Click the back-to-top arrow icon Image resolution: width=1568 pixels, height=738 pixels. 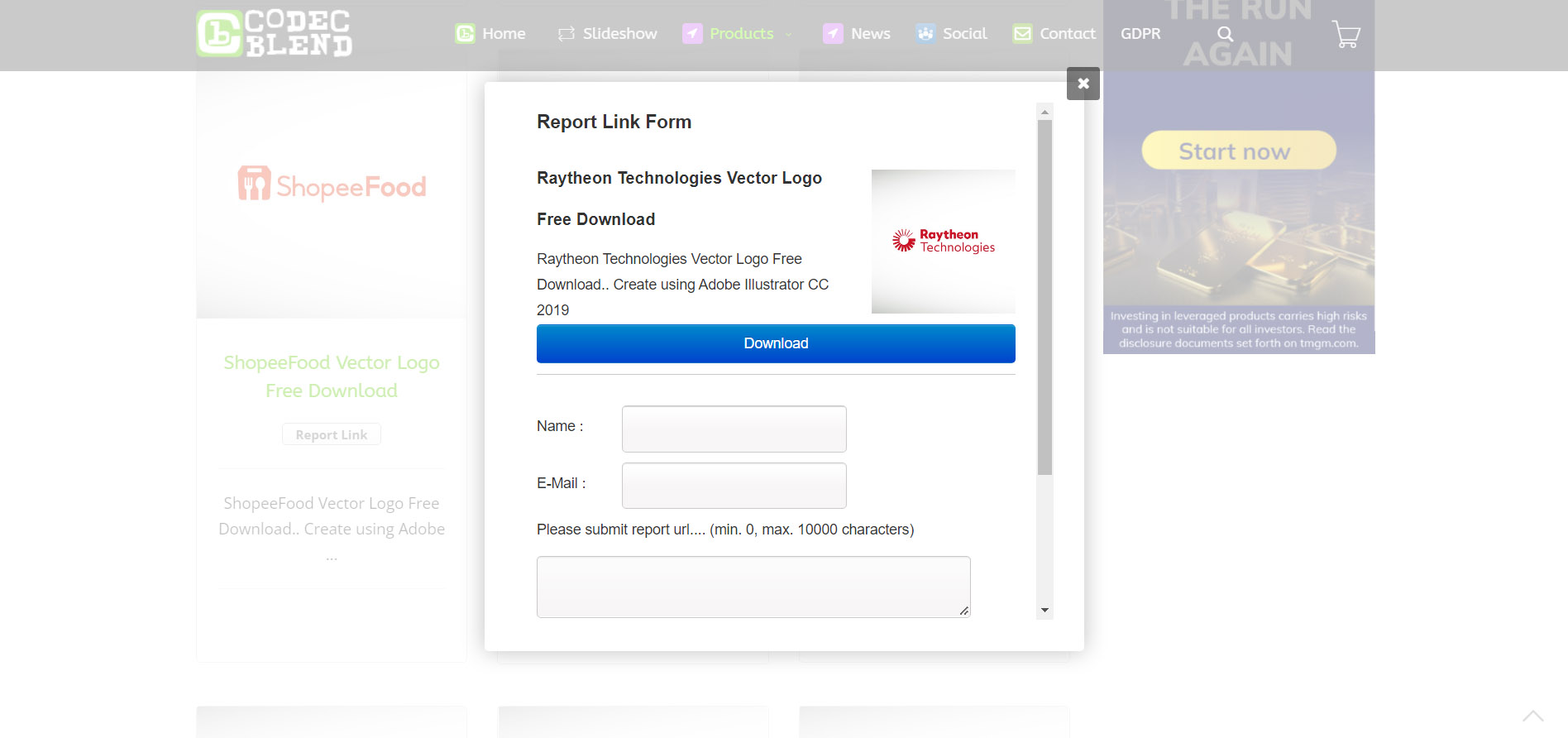pyautogui.click(x=1532, y=716)
